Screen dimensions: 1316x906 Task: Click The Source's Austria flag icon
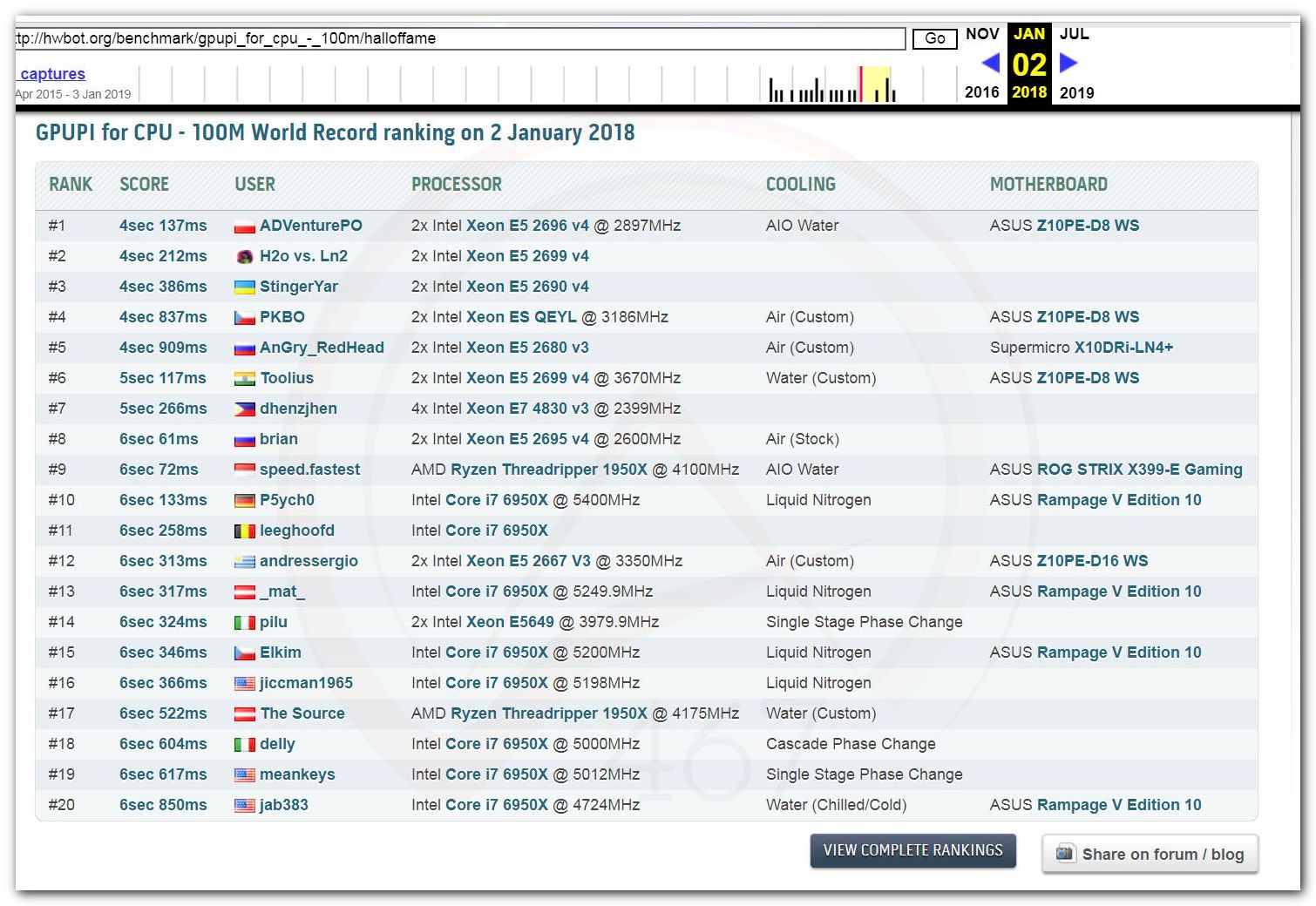pyautogui.click(x=245, y=714)
